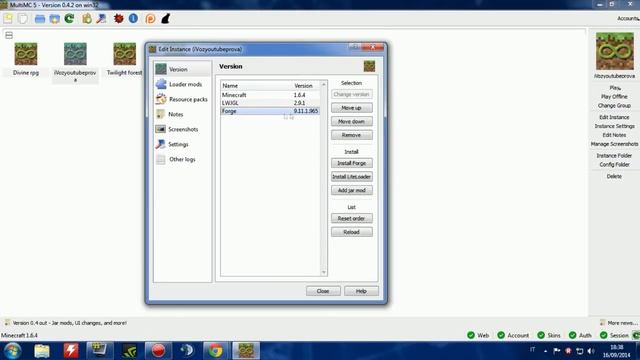
Task: Select the iVozyoutubeprova instance icon
Action: tap(75, 54)
